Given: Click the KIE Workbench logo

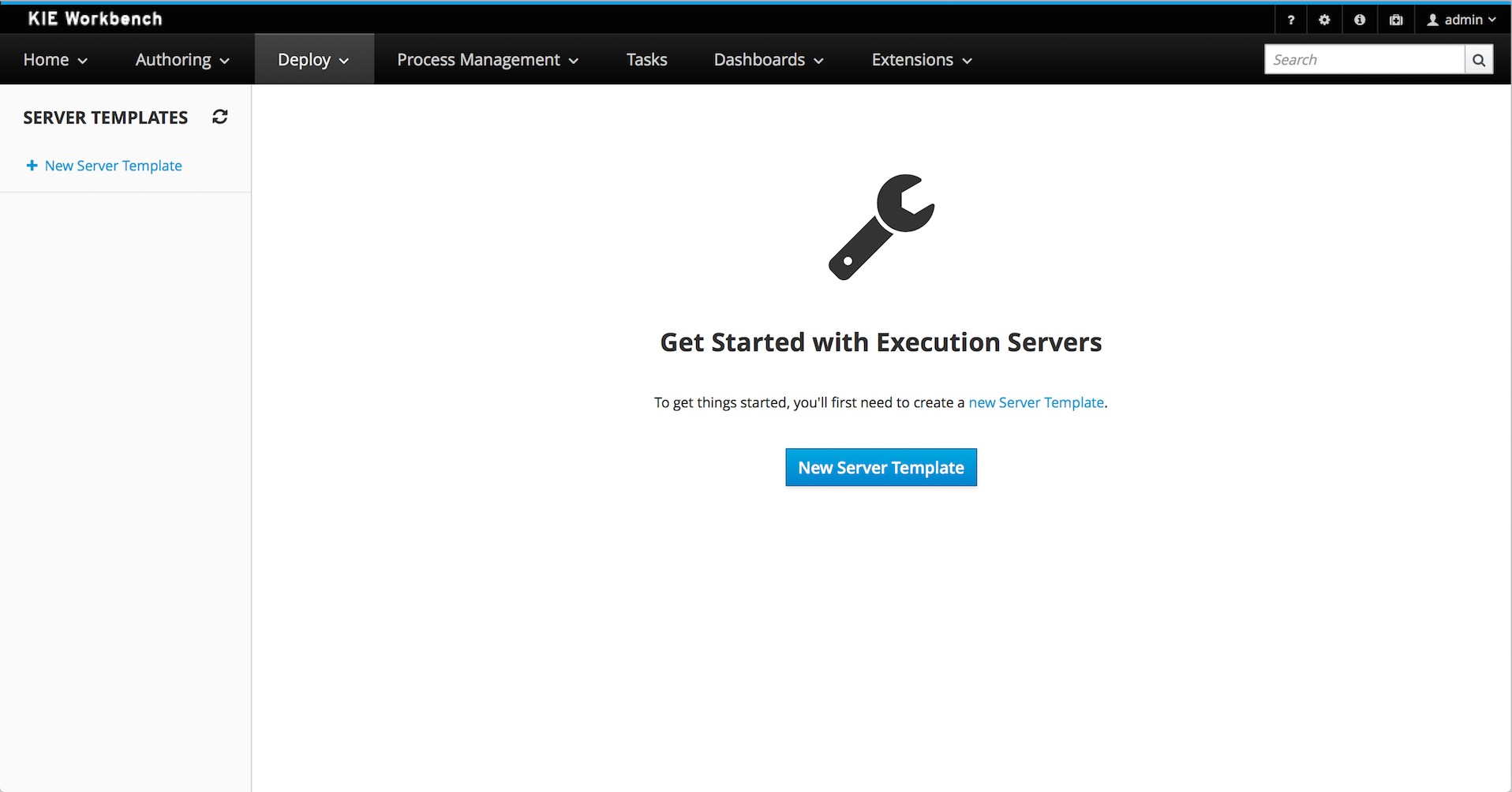Looking at the screenshot, I should pos(95,19).
